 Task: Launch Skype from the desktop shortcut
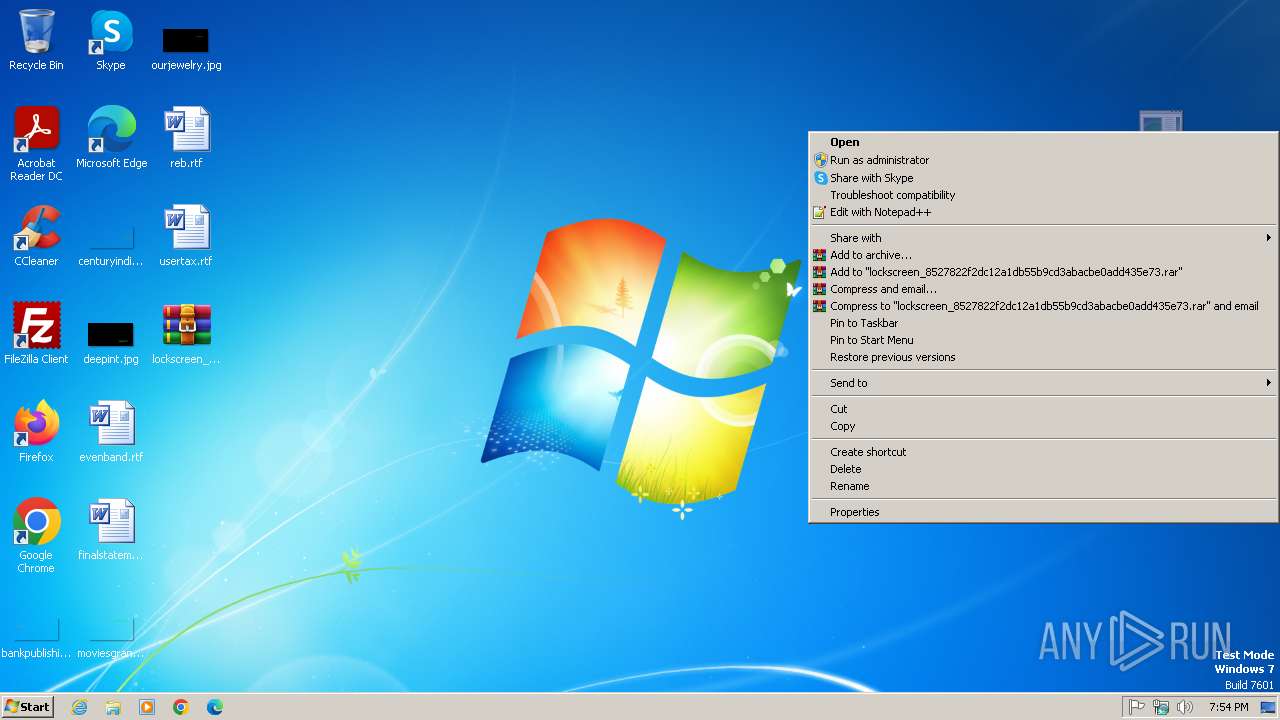click(x=111, y=40)
